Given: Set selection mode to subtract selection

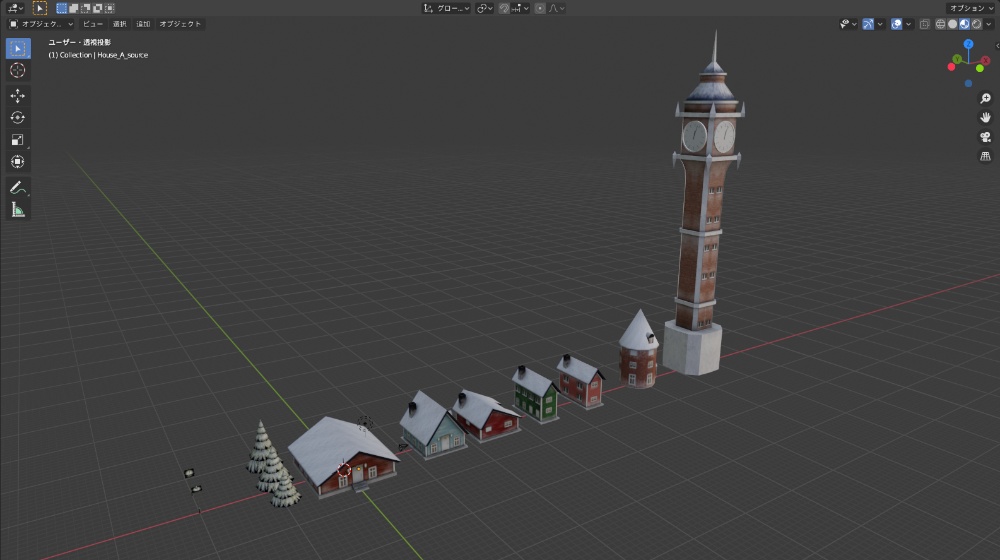Looking at the screenshot, I should pyautogui.click(x=85, y=8).
